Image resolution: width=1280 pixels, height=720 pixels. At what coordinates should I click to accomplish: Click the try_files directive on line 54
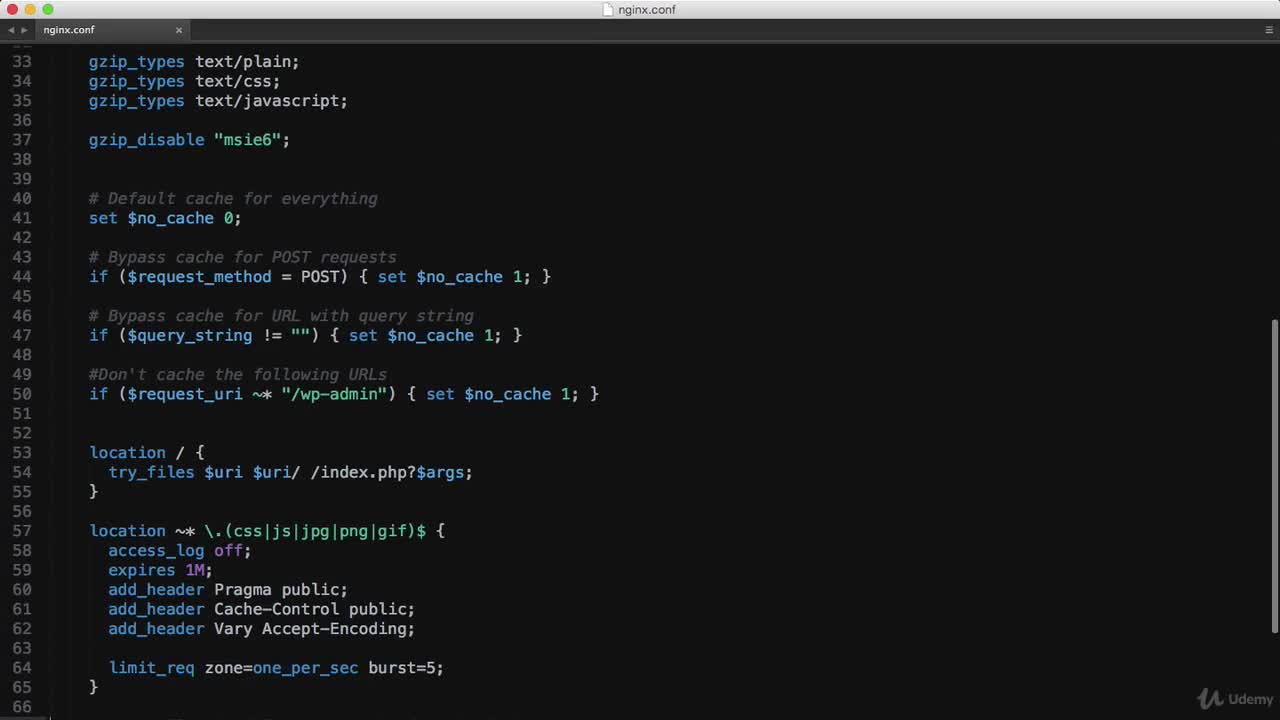pos(151,472)
